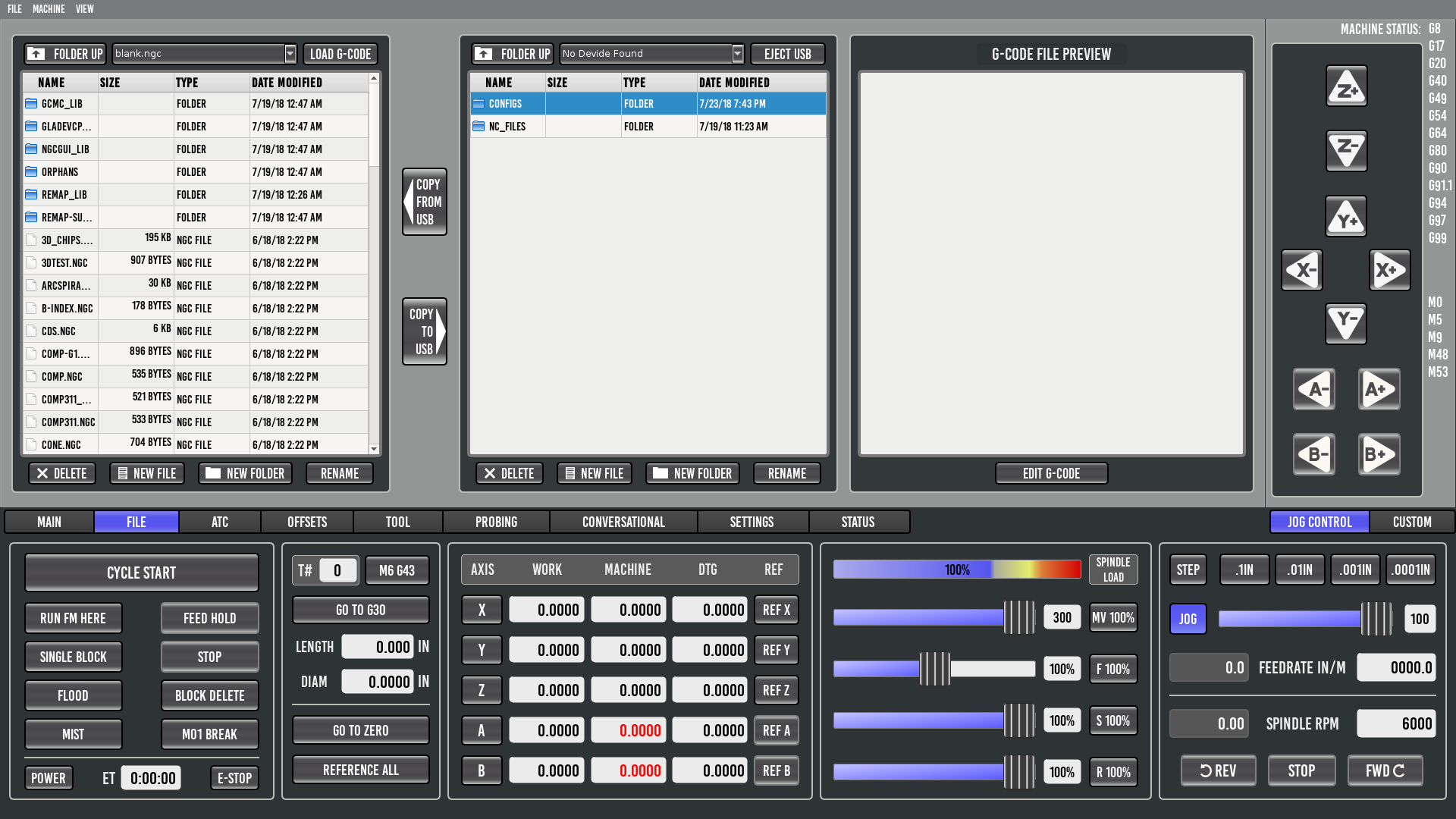The height and width of the screenshot is (819, 1456).
Task: Click REF X button
Action: pyautogui.click(x=777, y=610)
